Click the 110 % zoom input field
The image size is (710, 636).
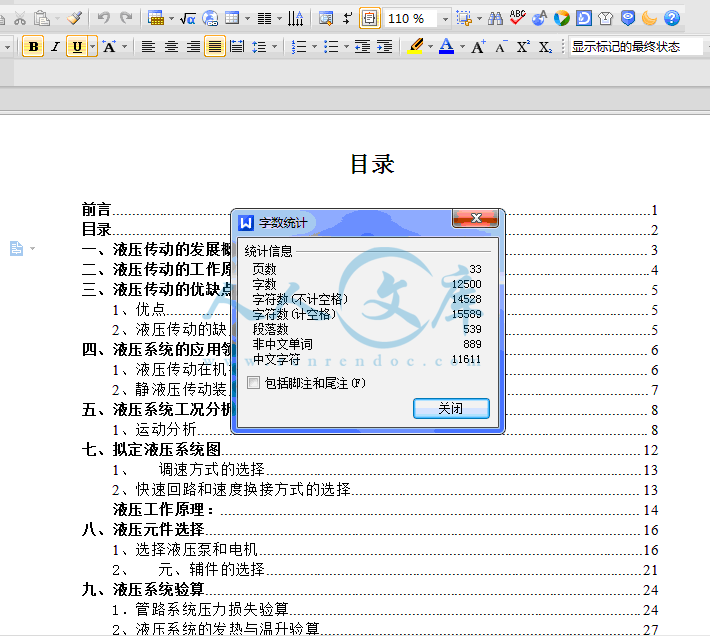411,19
